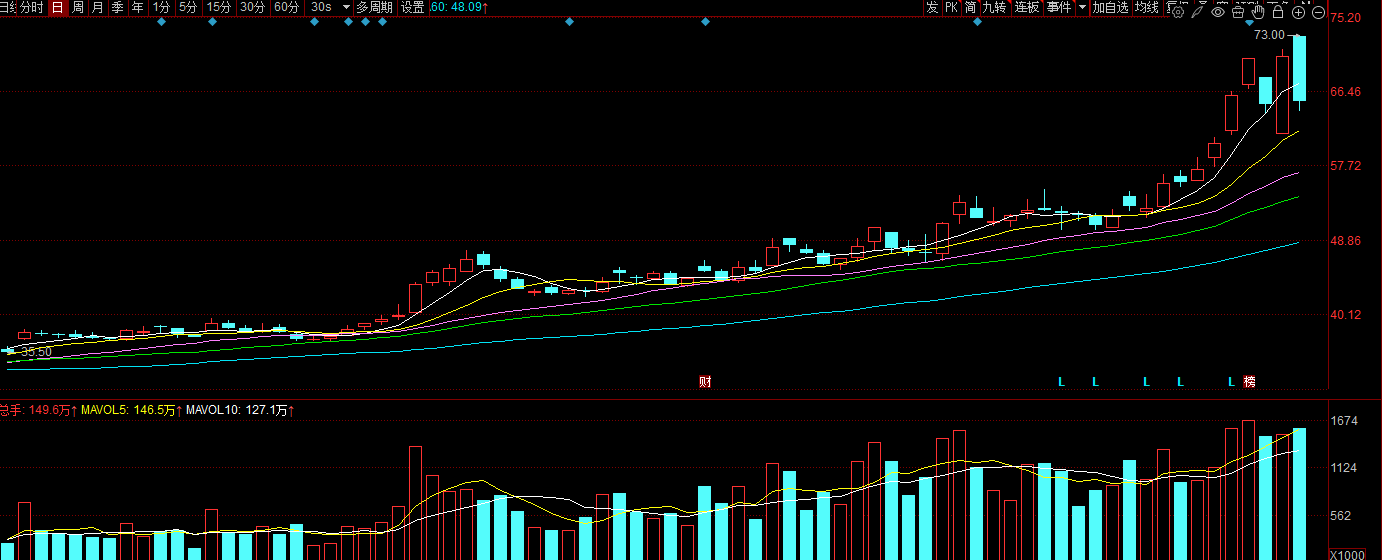
Task: Click the 榜 ranking marker on chart
Action: click(1249, 381)
